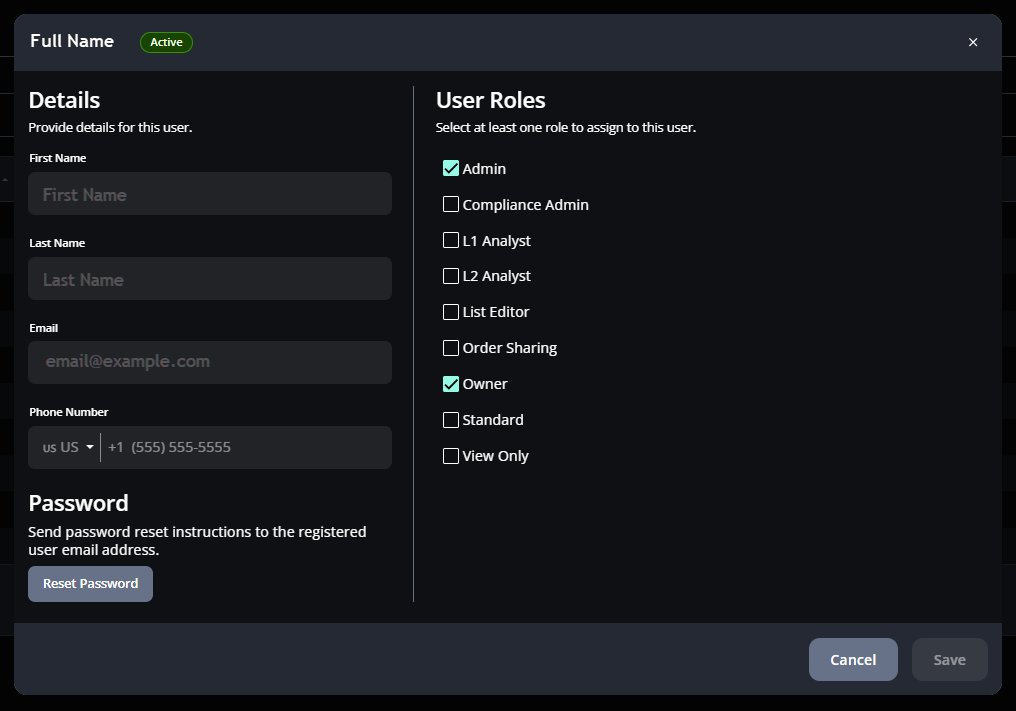Click the Save button
Screen dimensions: 1016x711
click(950, 660)
